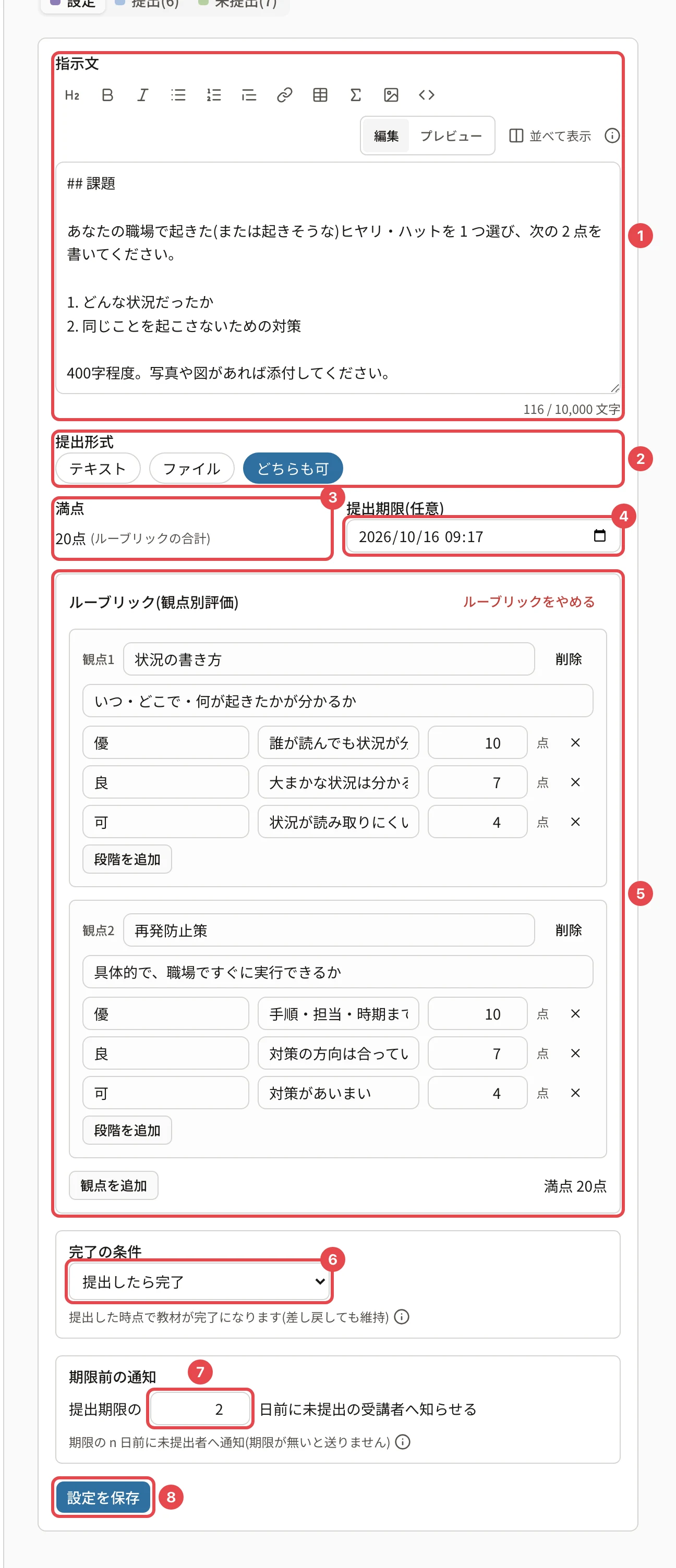Insert a code block
The height and width of the screenshot is (1568, 676).
pos(426,95)
